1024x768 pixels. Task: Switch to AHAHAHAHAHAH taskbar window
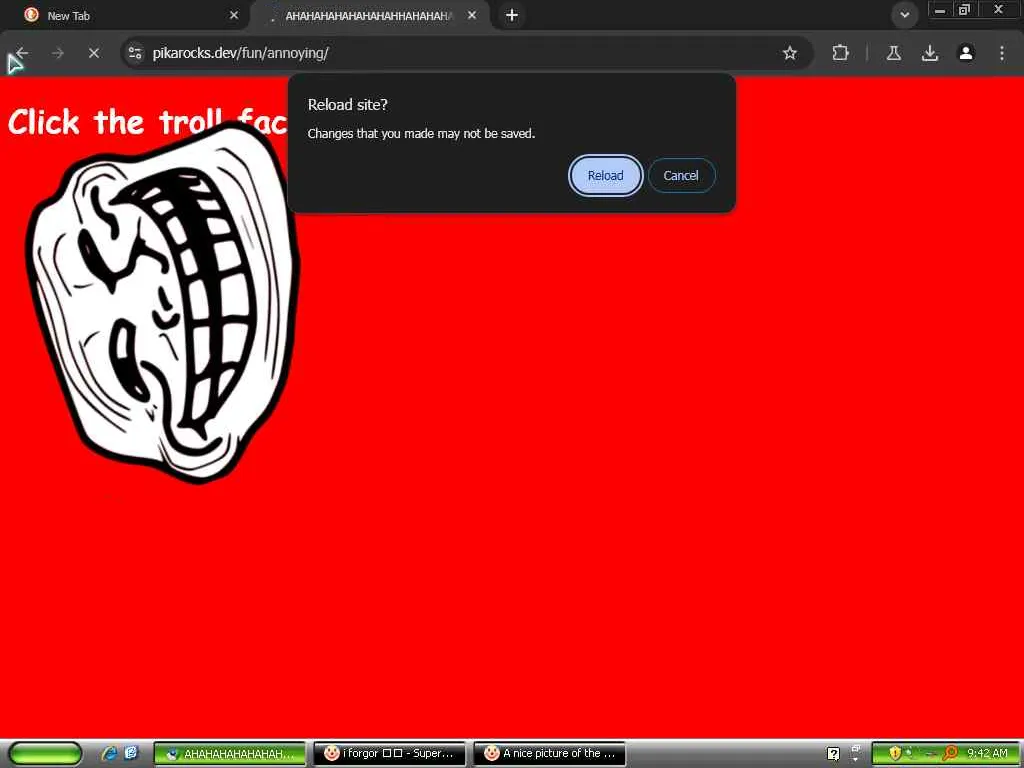[229, 754]
